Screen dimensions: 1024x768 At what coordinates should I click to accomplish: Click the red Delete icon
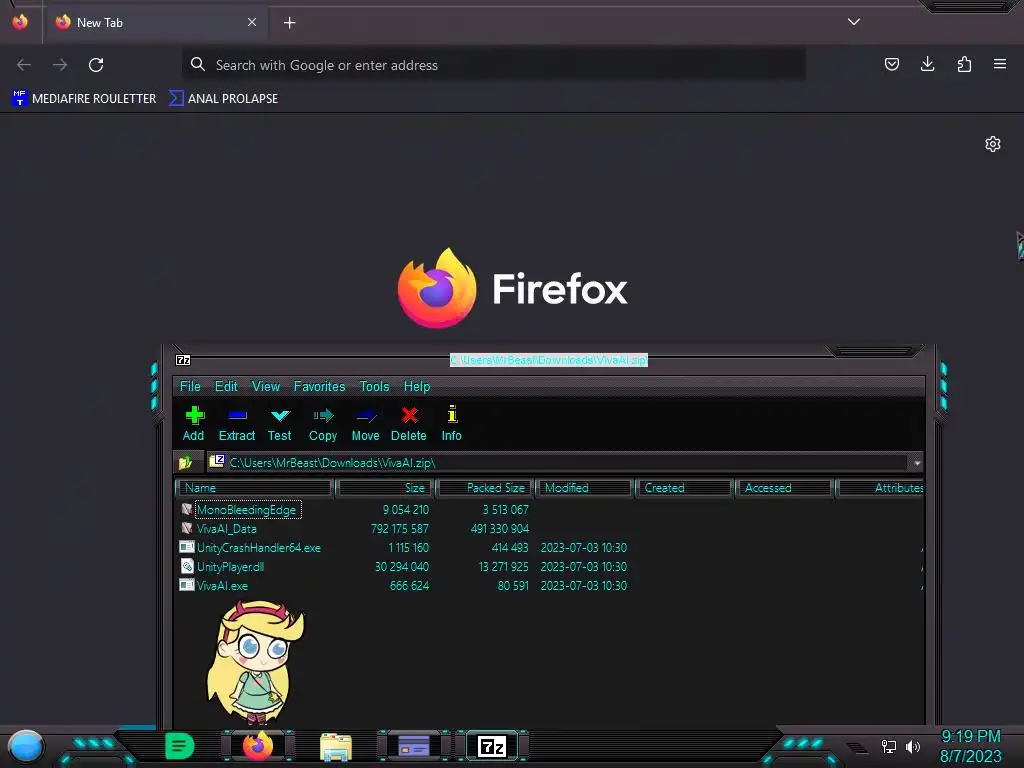[409, 423]
